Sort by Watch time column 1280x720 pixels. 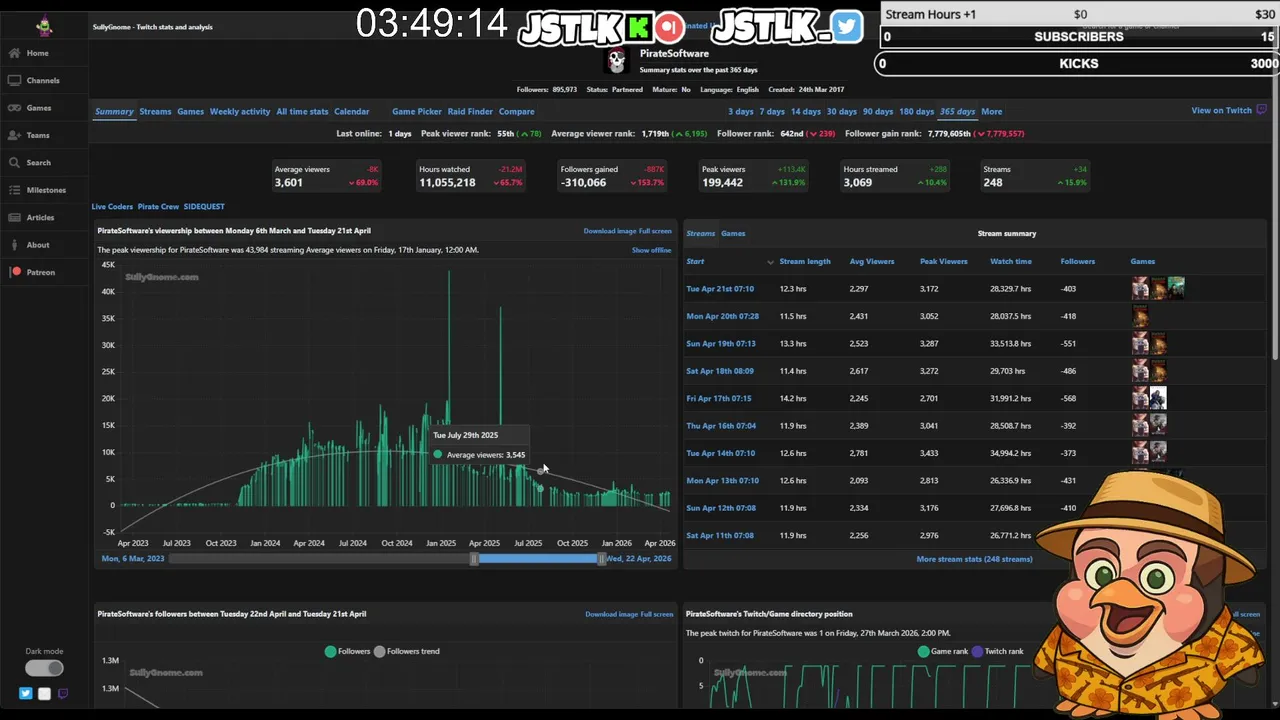[x=1011, y=261]
